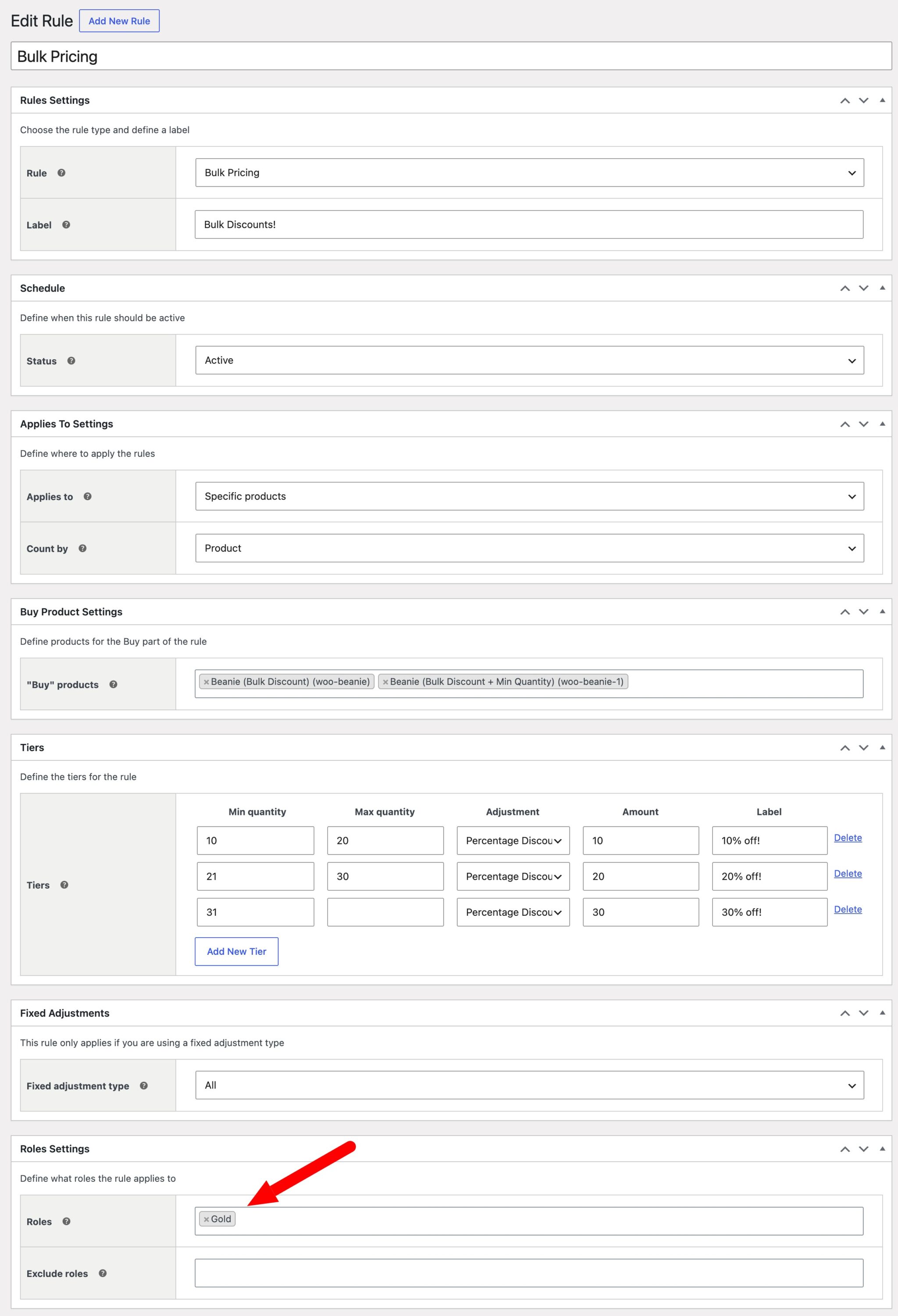
Task: Click Min quantity field with value 21
Action: click(256, 876)
